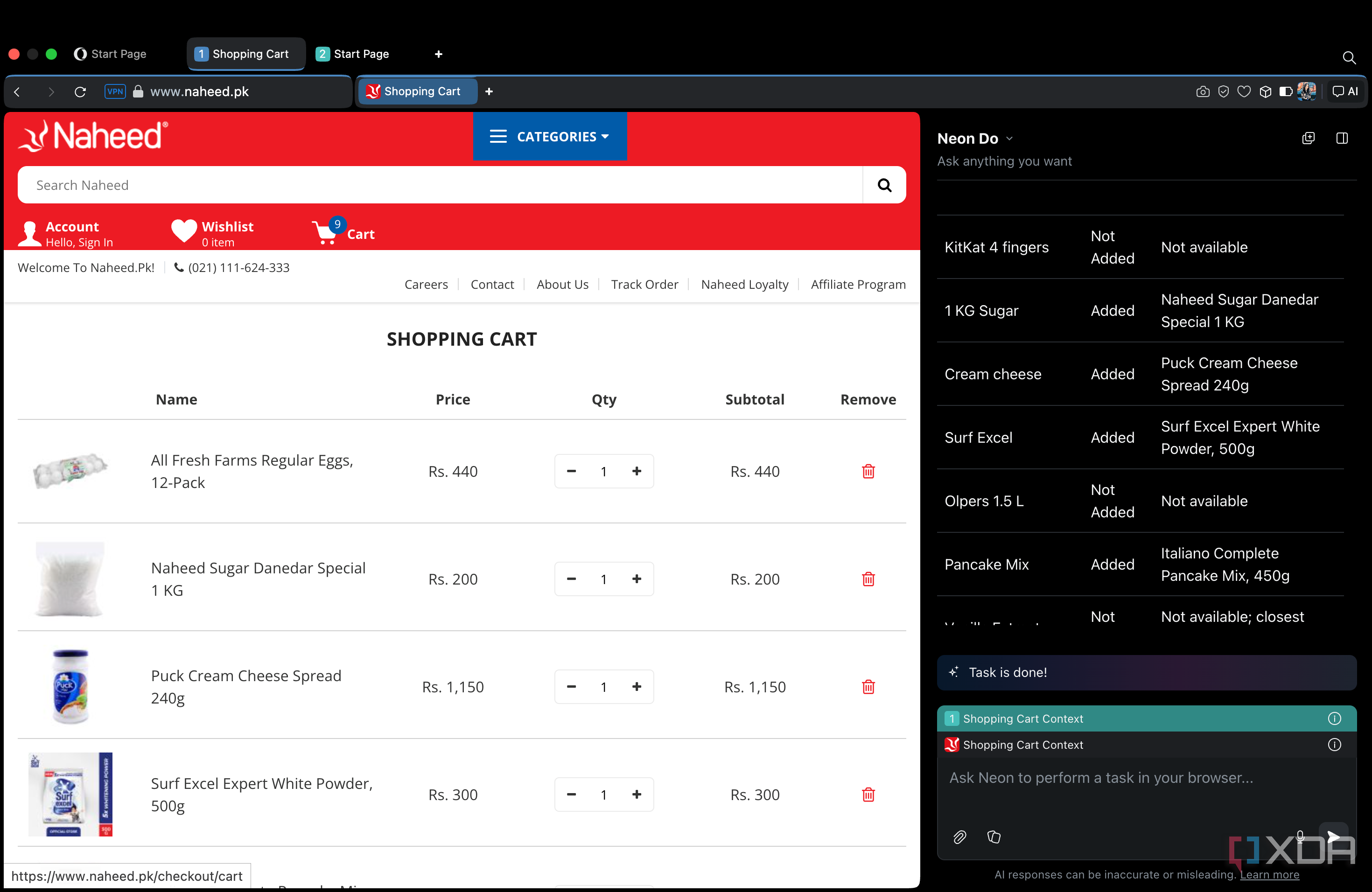Click Account Hello, Sign In
The height and width of the screenshot is (892, 1372).
click(66, 233)
